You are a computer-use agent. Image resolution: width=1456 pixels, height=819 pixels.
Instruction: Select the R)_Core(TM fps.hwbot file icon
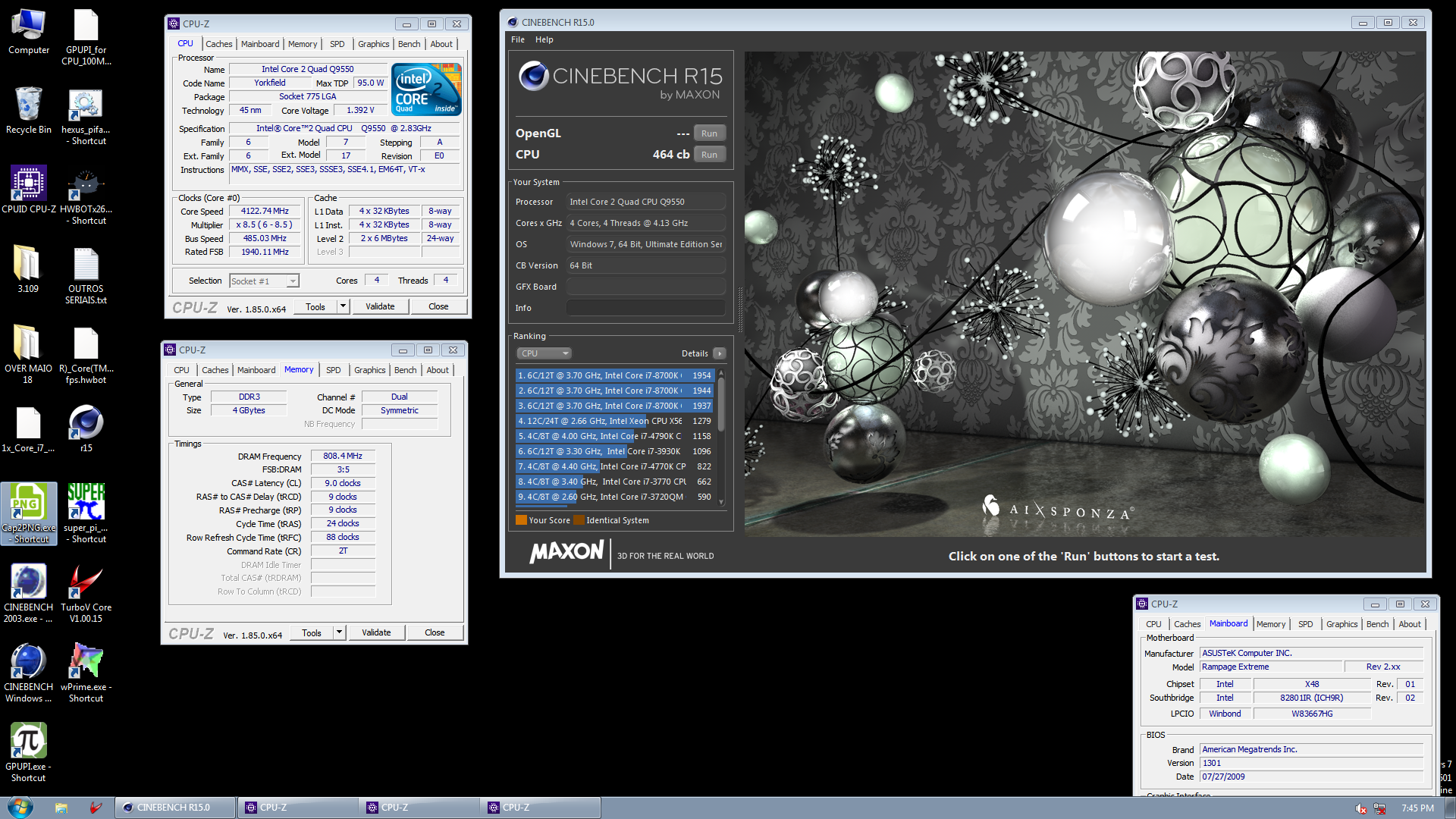[x=86, y=355]
